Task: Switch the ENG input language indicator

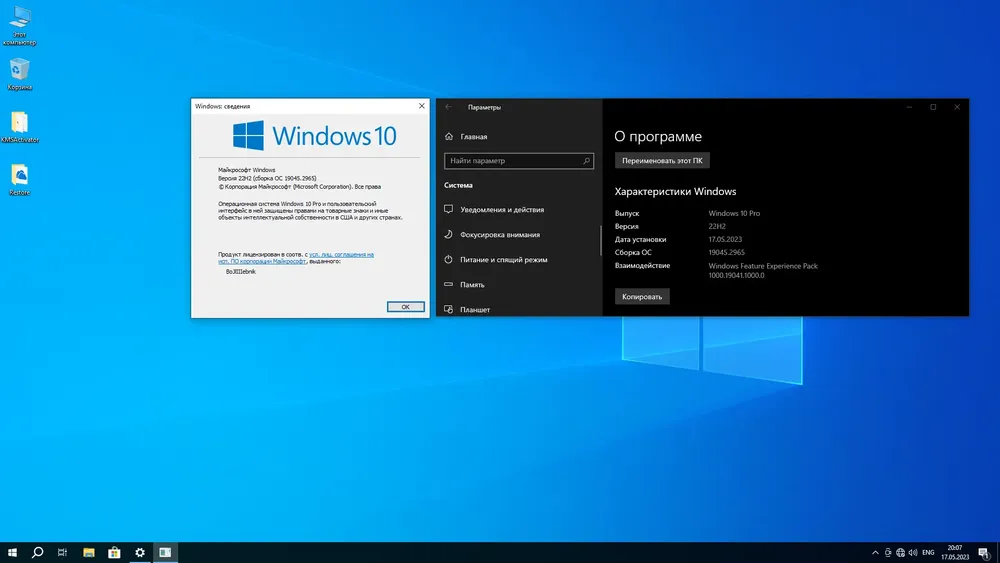Action: click(x=928, y=552)
